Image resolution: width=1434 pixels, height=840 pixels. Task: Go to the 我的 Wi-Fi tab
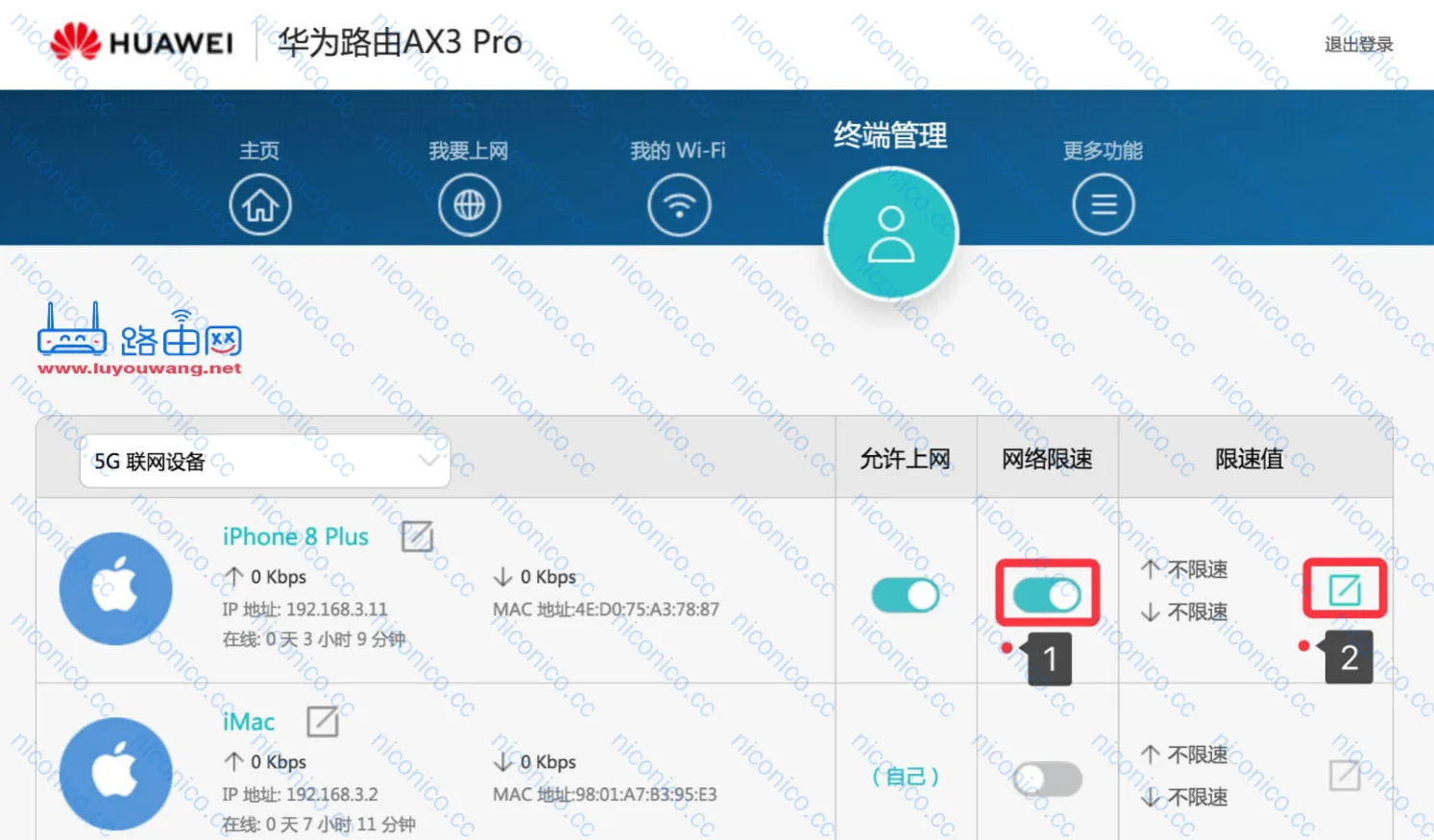(x=678, y=151)
